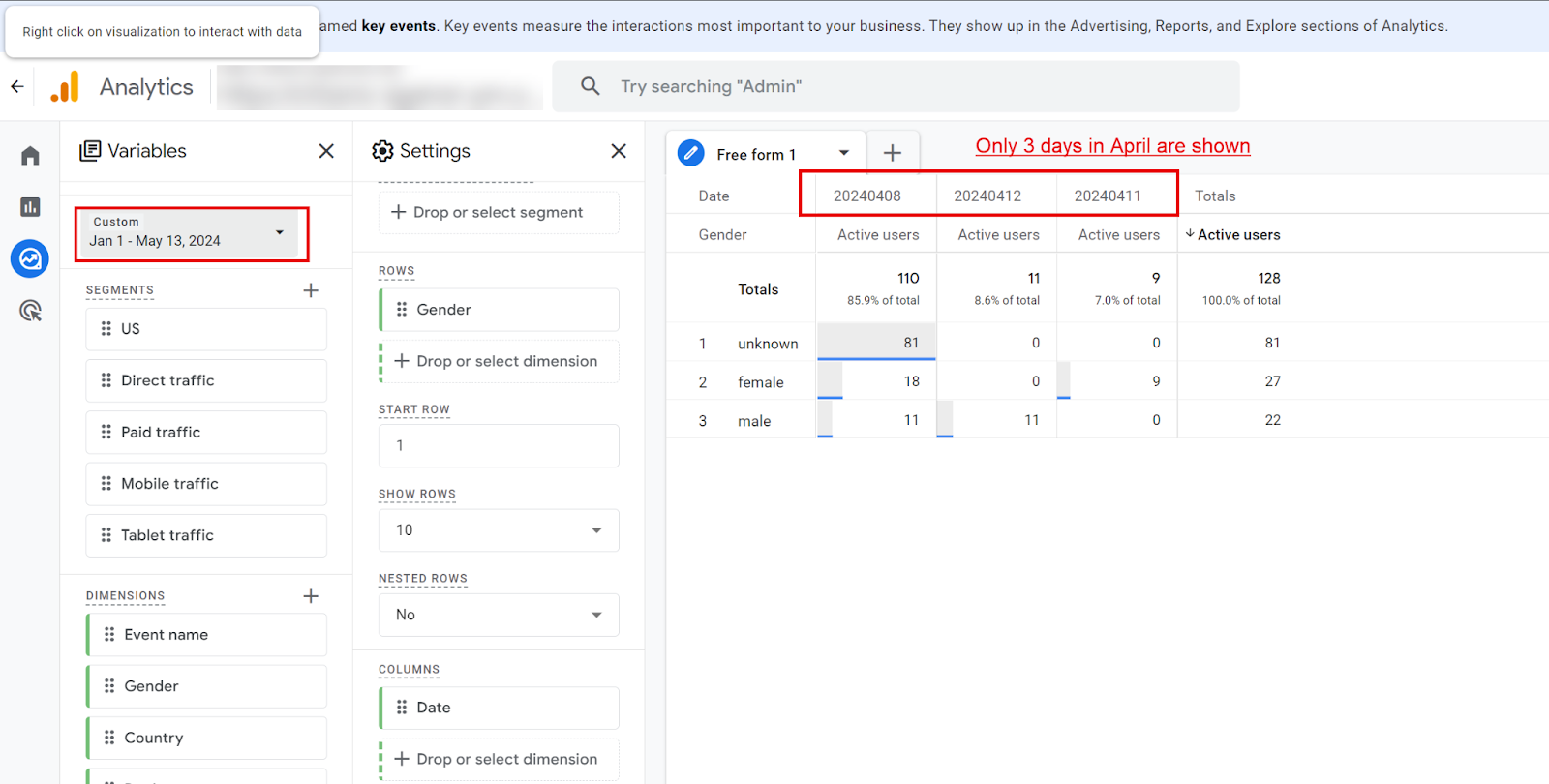The height and width of the screenshot is (784, 1549).
Task: Click the Start Row input field
Action: coord(498,446)
